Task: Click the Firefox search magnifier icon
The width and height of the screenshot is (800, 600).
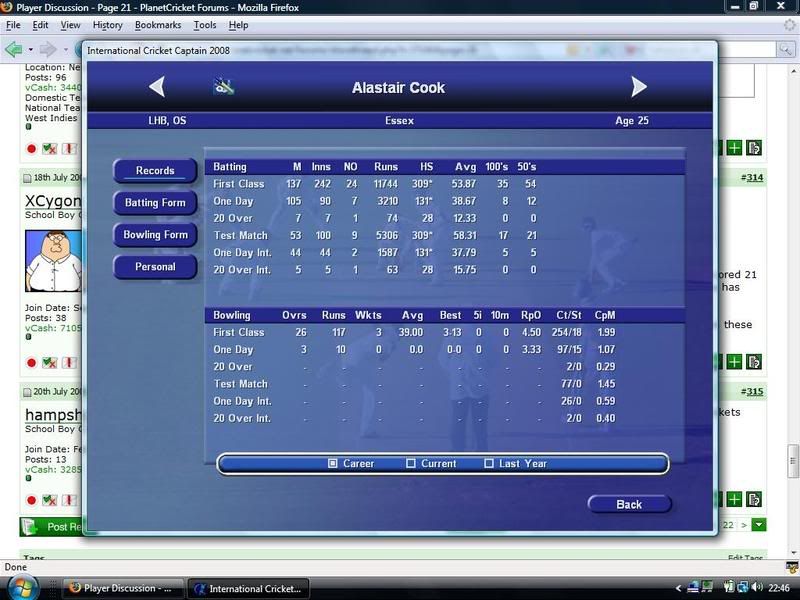Action: click(x=785, y=49)
